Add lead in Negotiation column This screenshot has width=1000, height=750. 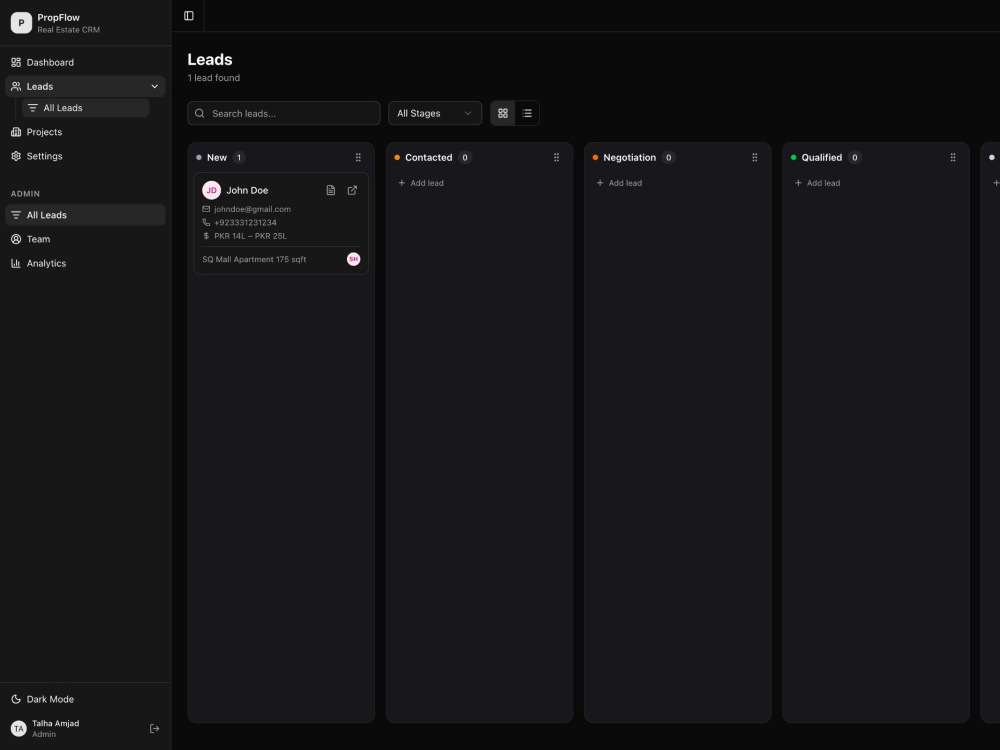pyautogui.click(x=619, y=183)
